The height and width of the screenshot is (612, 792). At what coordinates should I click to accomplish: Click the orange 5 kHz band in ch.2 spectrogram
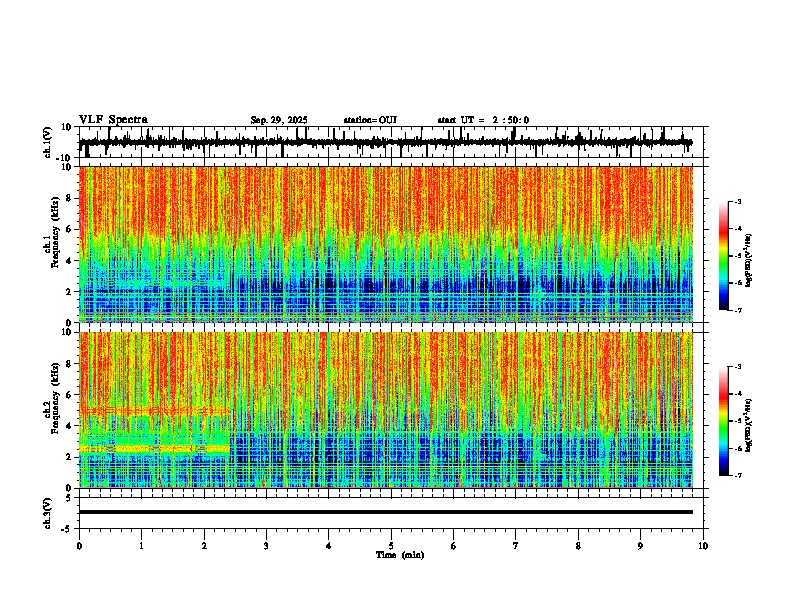[155, 412]
